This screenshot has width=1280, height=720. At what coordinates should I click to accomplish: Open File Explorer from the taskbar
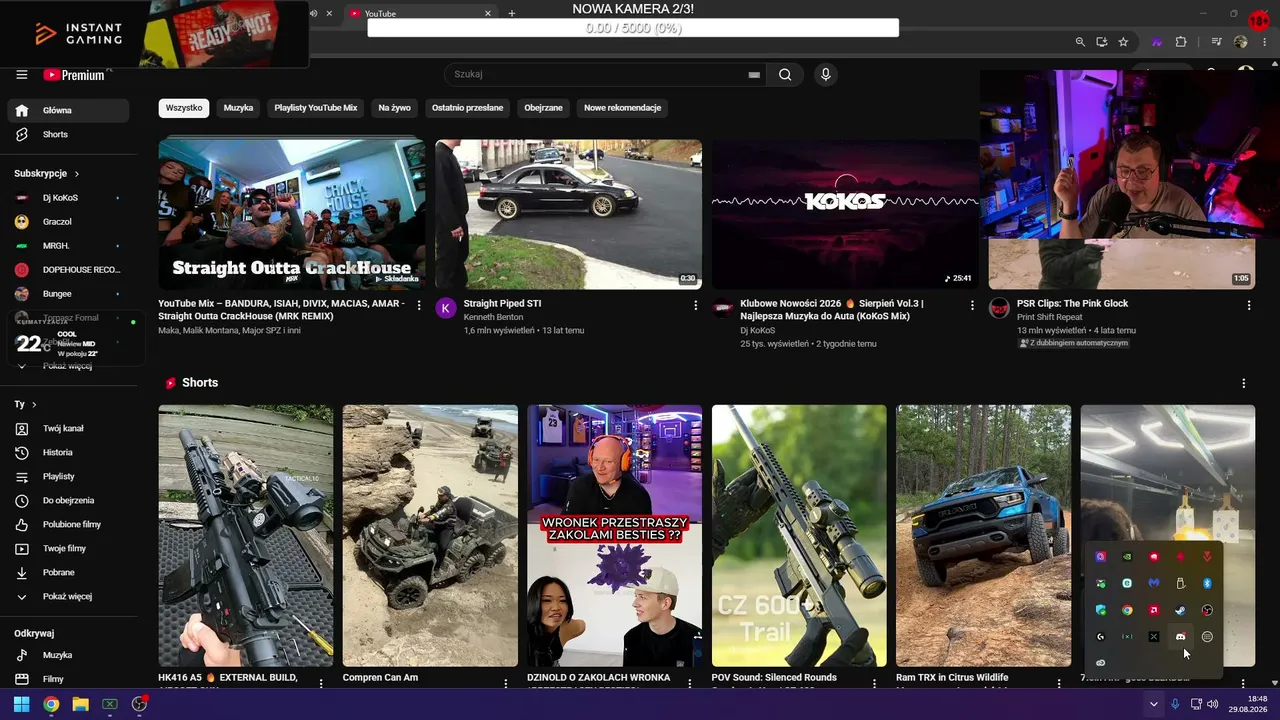tap(80, 704)
